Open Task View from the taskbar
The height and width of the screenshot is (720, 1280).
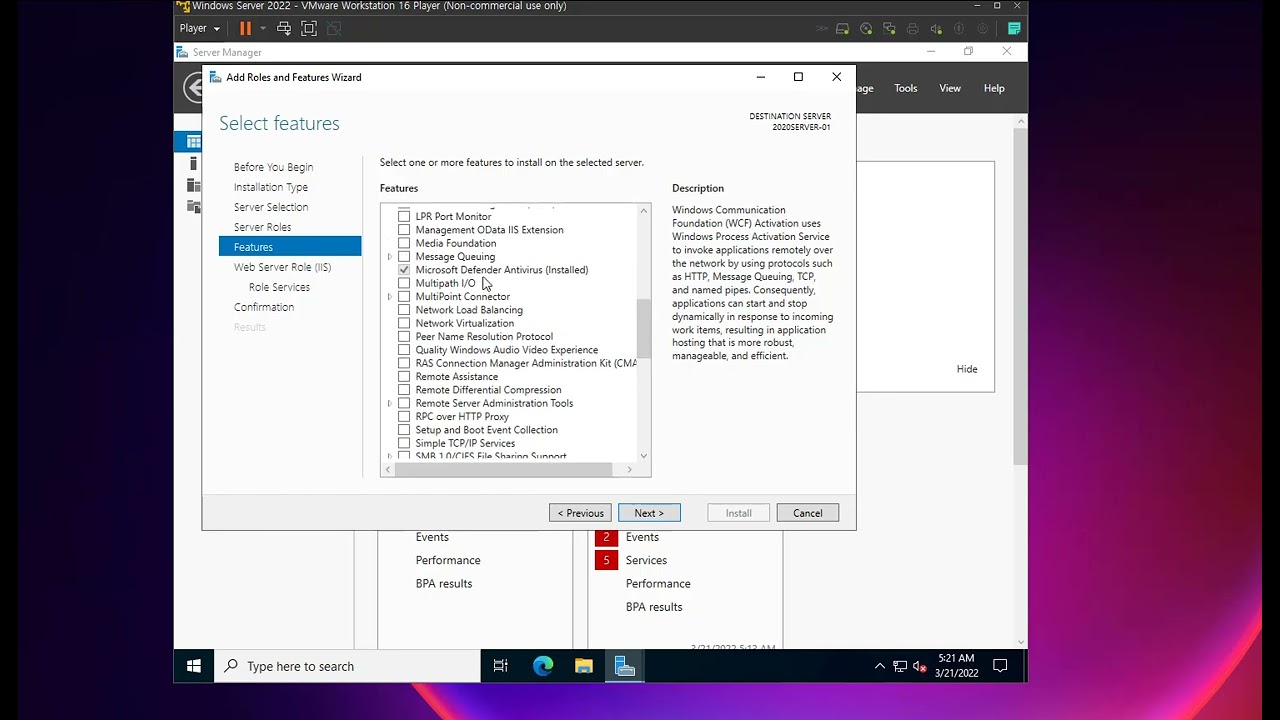click(501, 666)
